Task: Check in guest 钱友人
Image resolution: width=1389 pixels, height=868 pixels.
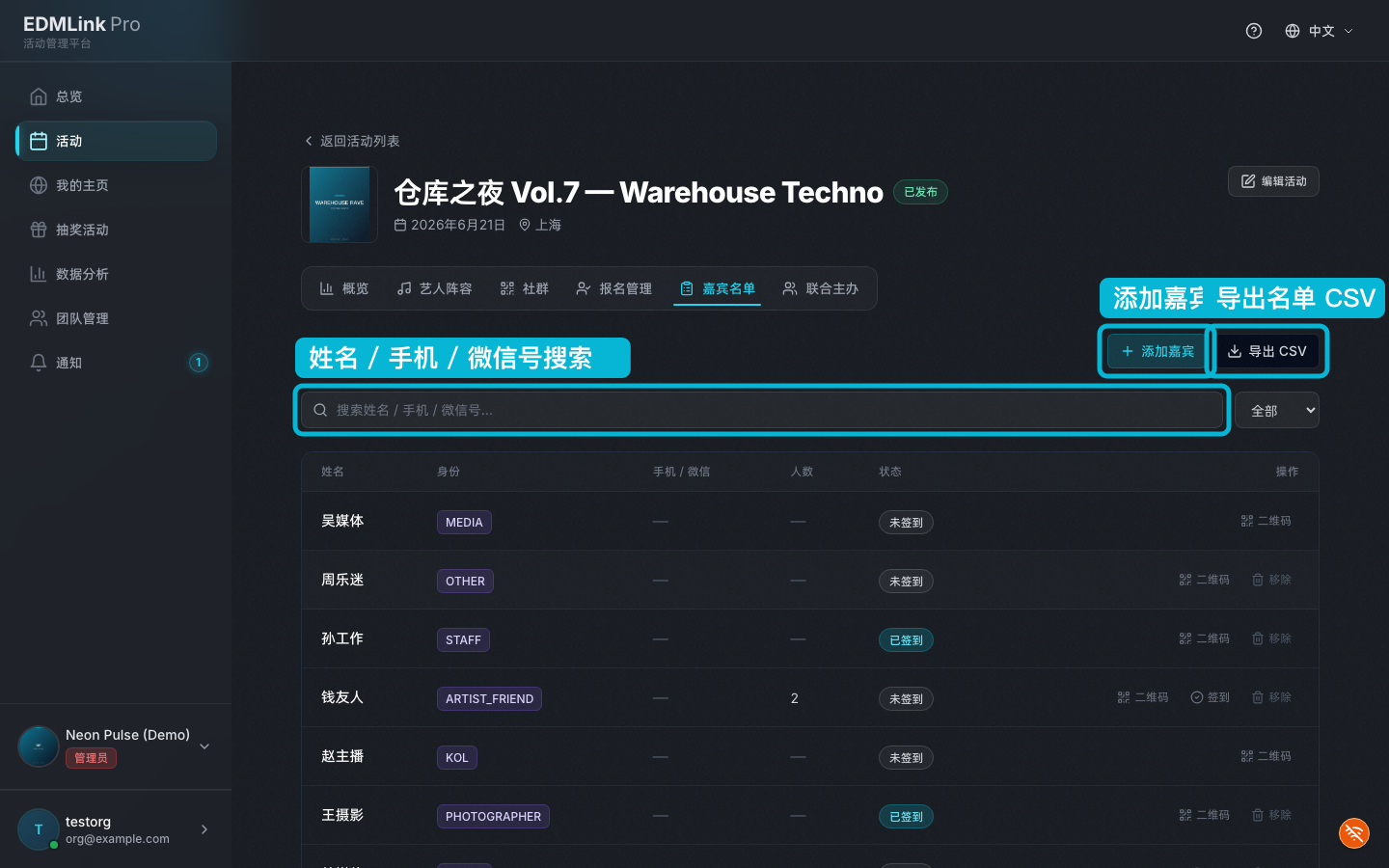Action: [1211, 697]
